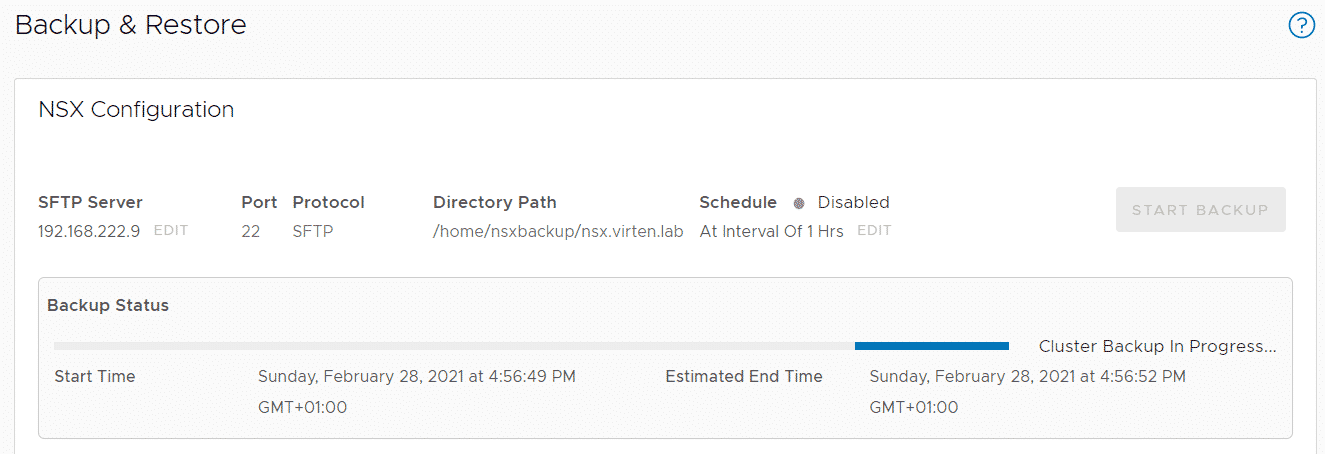Click the NSX Configuration section heading
Image resolution: width=1325 pixels, height=454 pixels.
point(136,109)
